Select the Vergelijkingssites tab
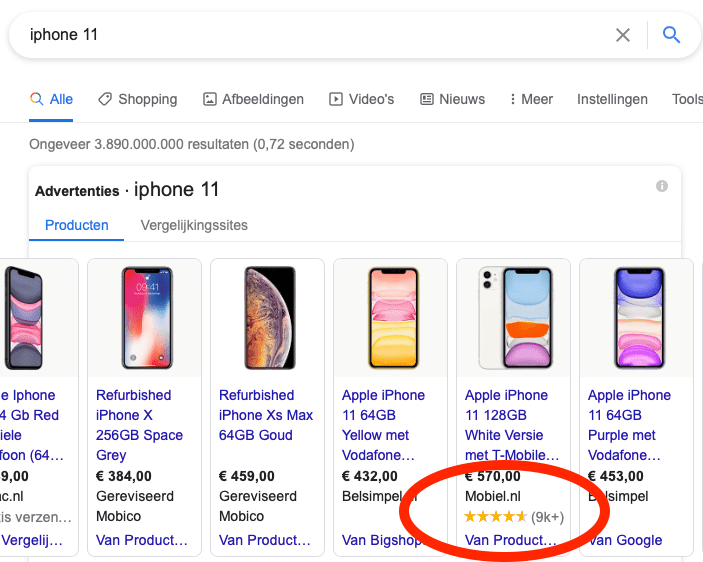The height and width of the screenshot is (562, 703). 194,225
